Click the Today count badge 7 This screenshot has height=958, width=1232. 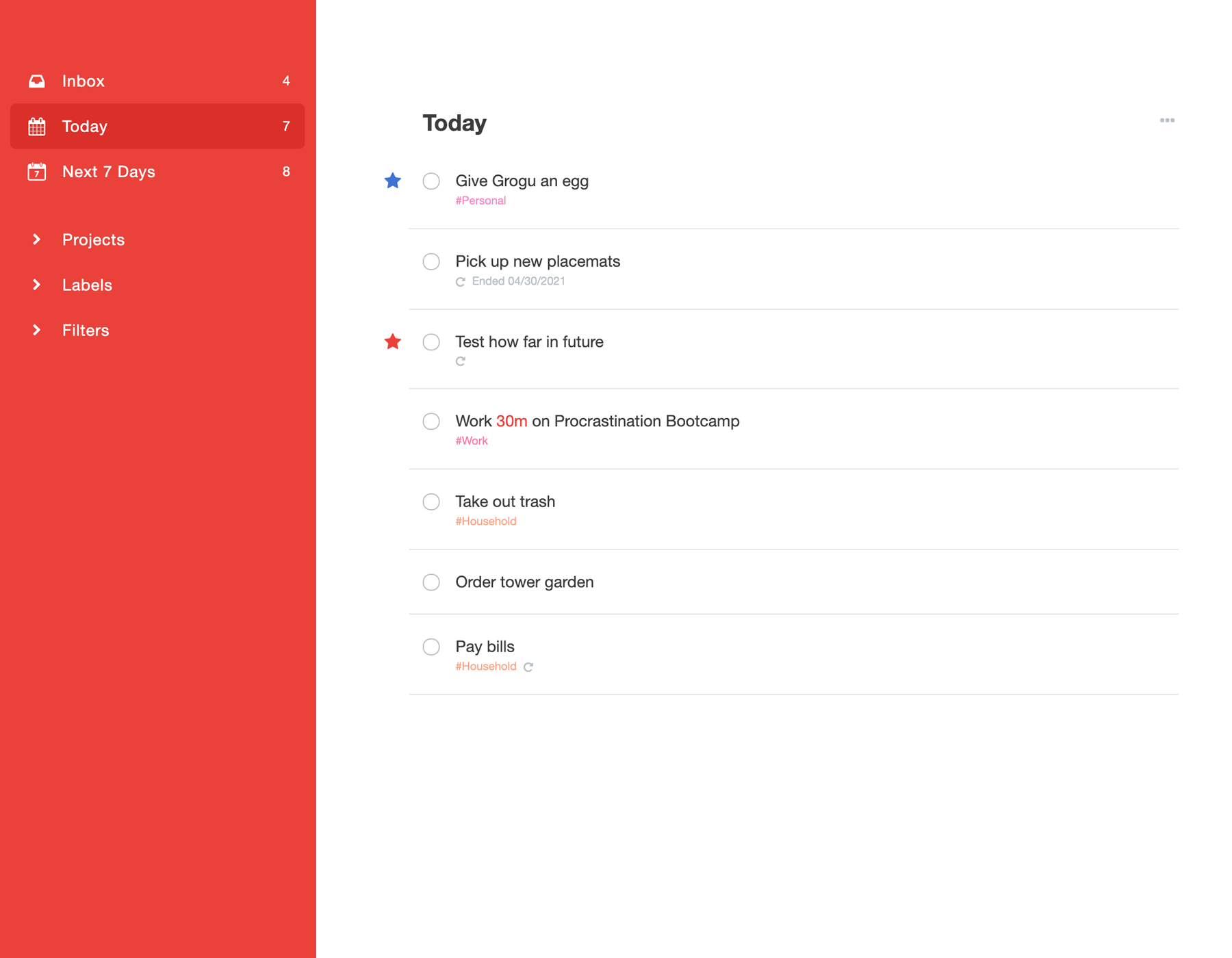point(286,126)
